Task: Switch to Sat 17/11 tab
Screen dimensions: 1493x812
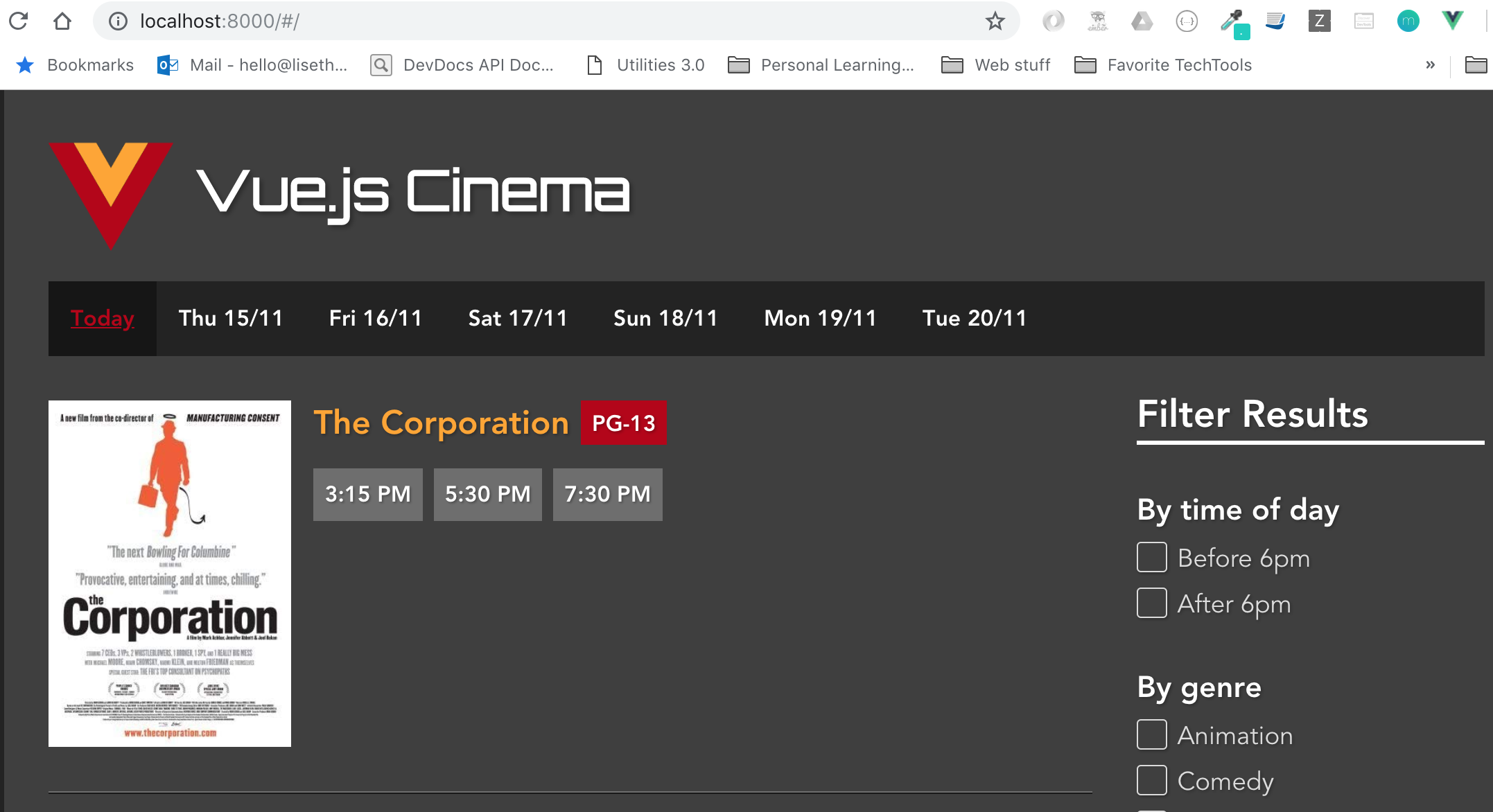Action: pos(518,318)
